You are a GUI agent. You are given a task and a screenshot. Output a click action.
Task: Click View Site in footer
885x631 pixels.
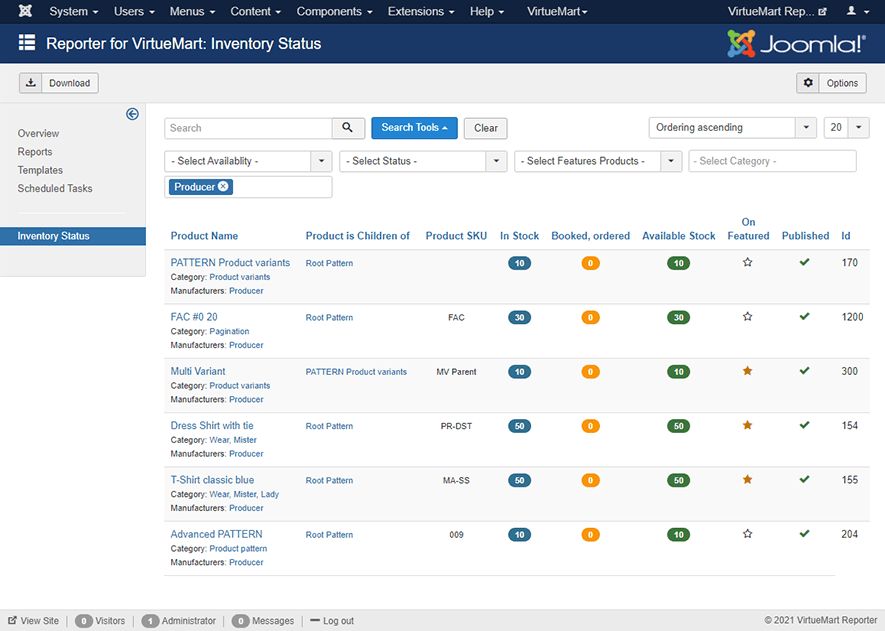(x=33, y=620)
